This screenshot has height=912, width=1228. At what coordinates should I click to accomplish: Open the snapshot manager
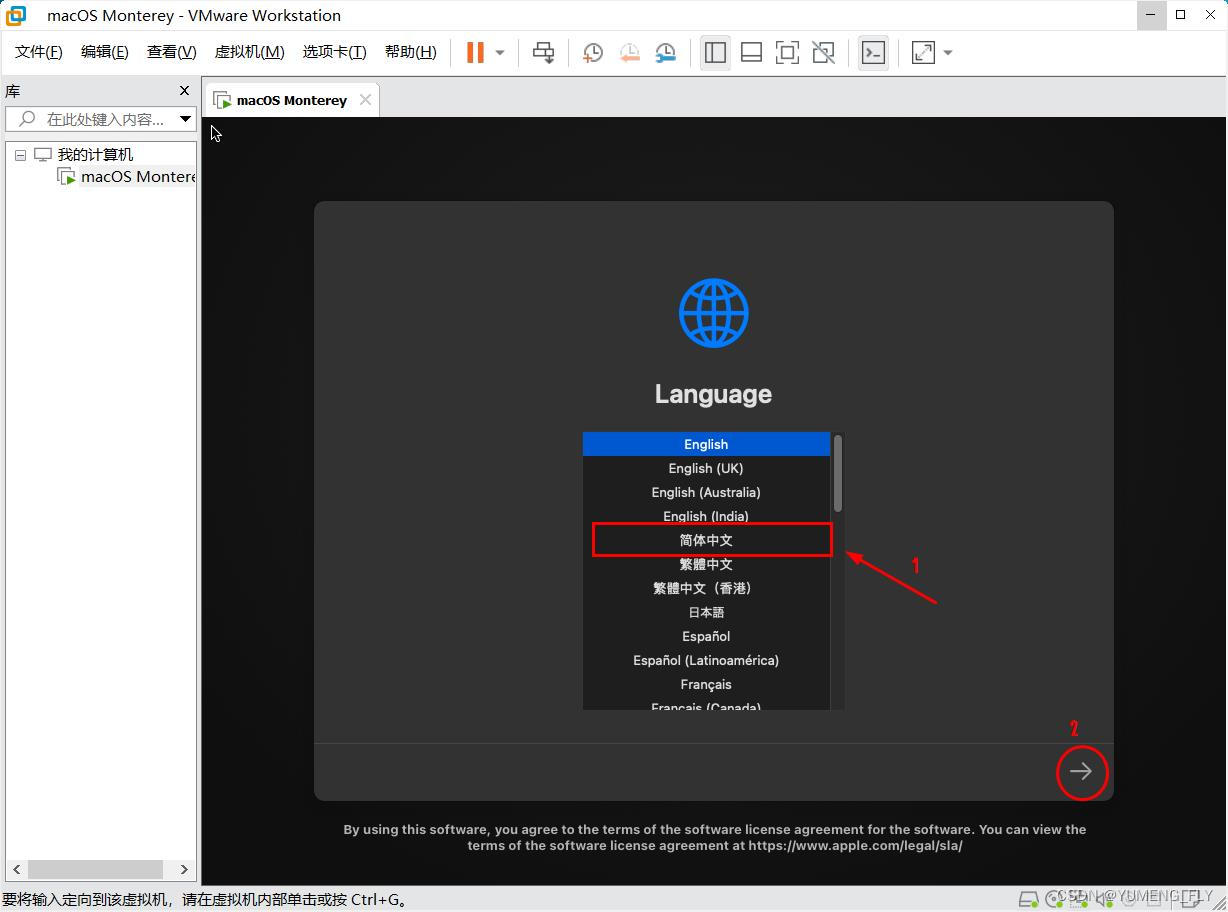[665, 53]
